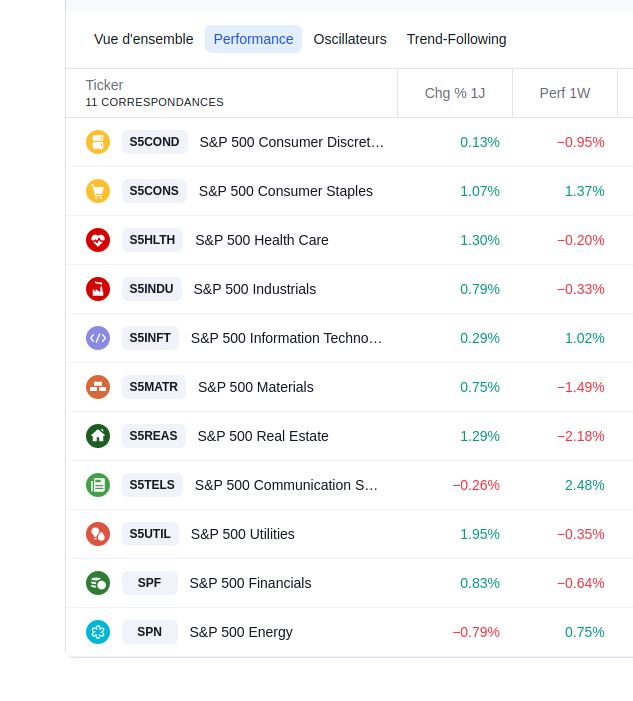Click the Materials bricks icon

(x=97, y=387)
